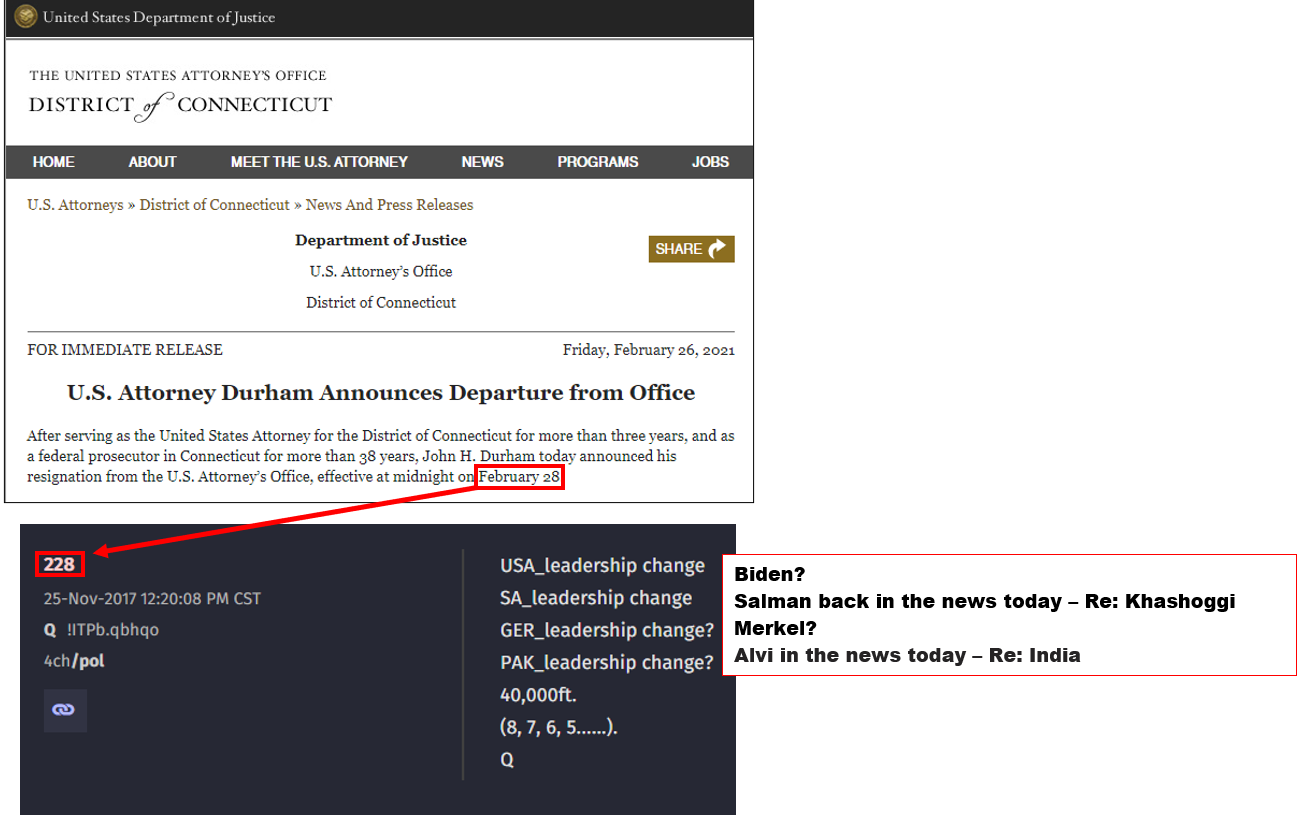Image resolution: width=1307 pixels, height=823 pixels.
Task: Click the line USA_leadership change
Action: 602,566
